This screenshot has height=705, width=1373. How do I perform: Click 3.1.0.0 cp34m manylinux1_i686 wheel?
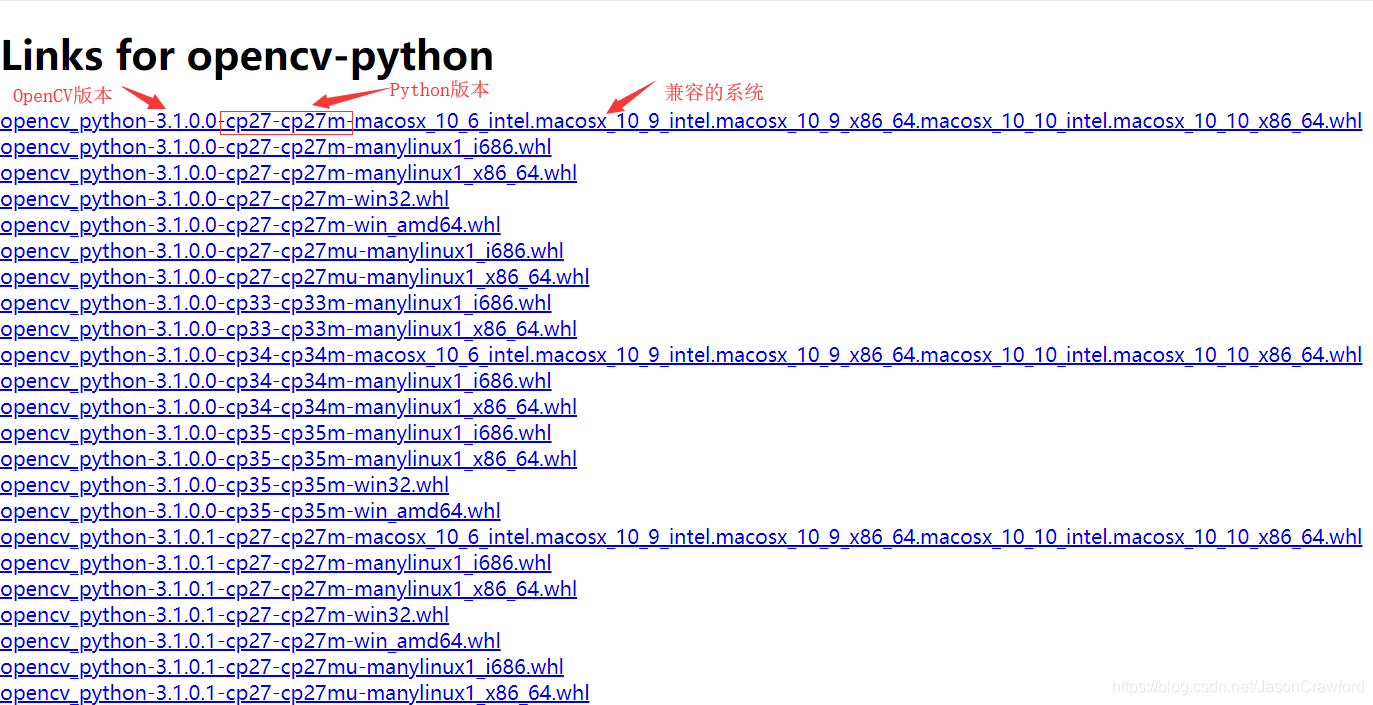tap(276, 381)
